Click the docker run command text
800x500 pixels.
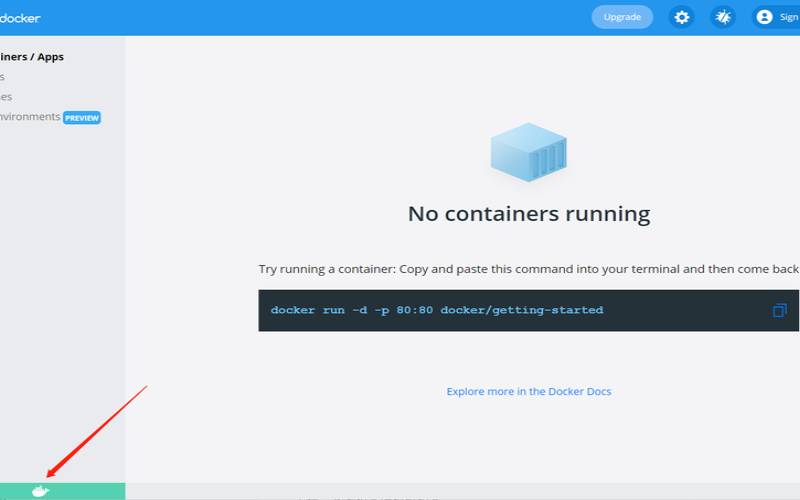click(x=437, y=310)
